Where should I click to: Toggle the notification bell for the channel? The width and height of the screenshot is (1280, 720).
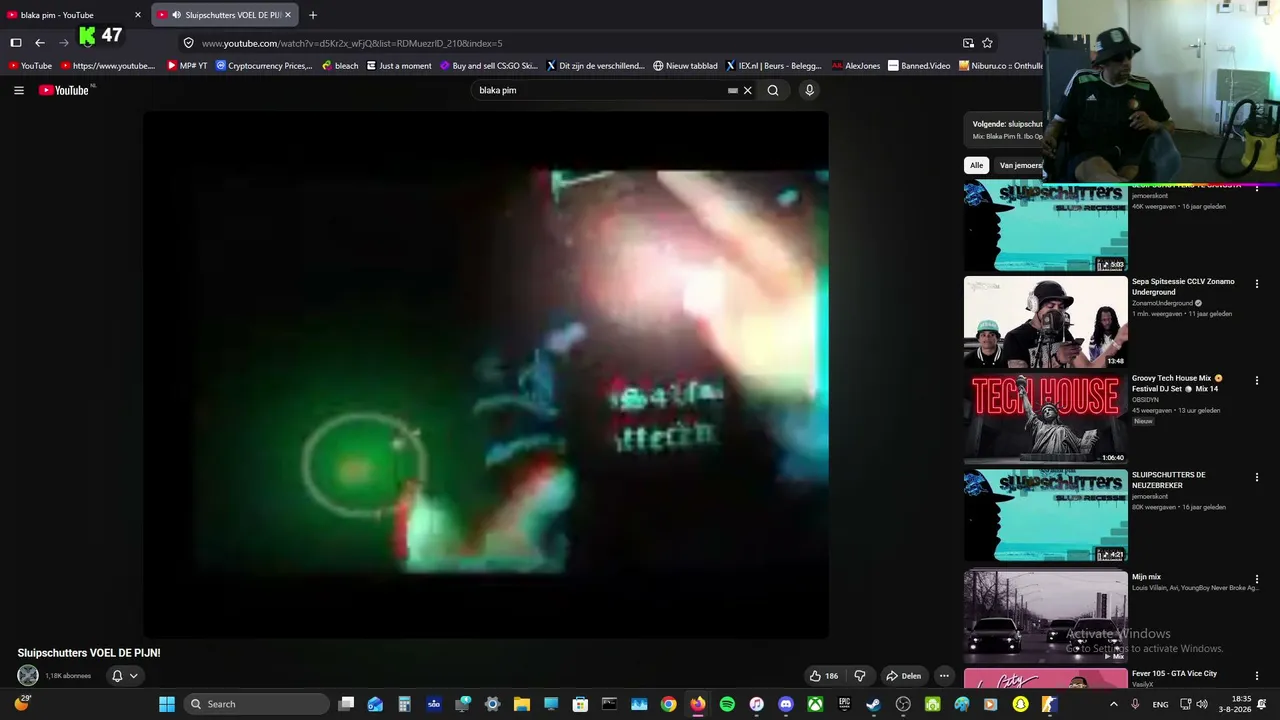(117, 676)
